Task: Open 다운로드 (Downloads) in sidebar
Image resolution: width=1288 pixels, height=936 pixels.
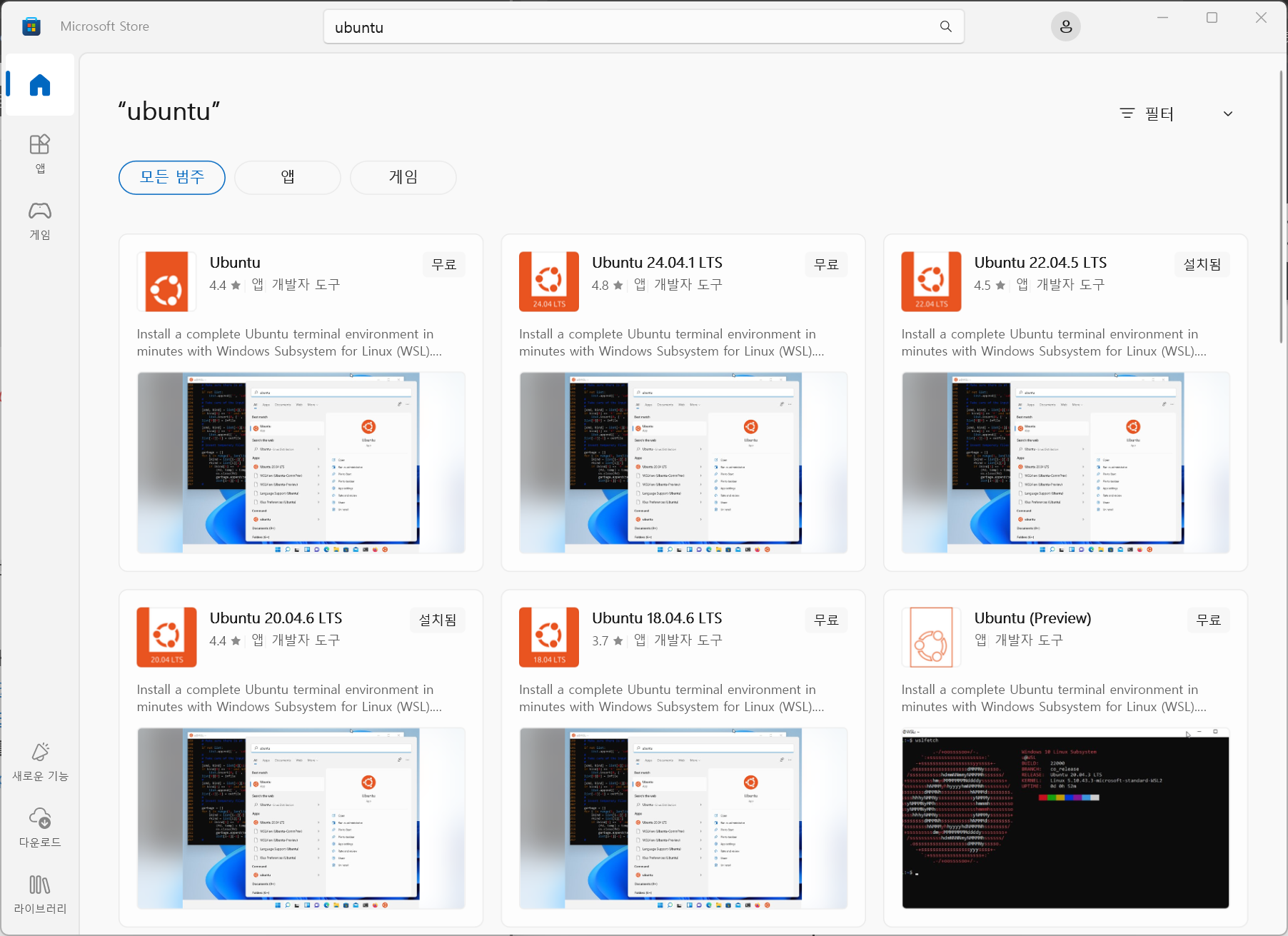Action: pyautogui.click(x=40, y=827)
